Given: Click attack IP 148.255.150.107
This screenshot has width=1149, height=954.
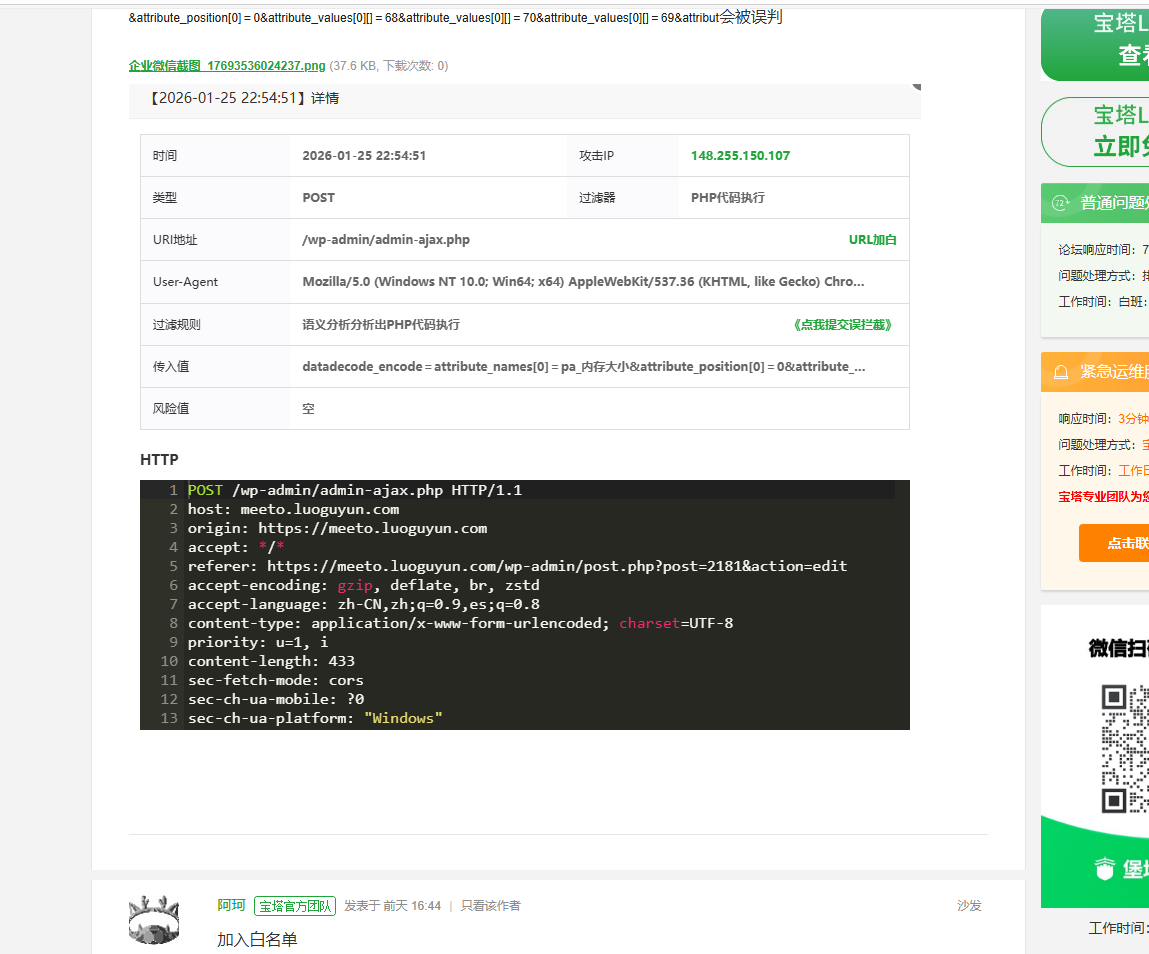Looking at the screenshot, I should click(740, 156).
